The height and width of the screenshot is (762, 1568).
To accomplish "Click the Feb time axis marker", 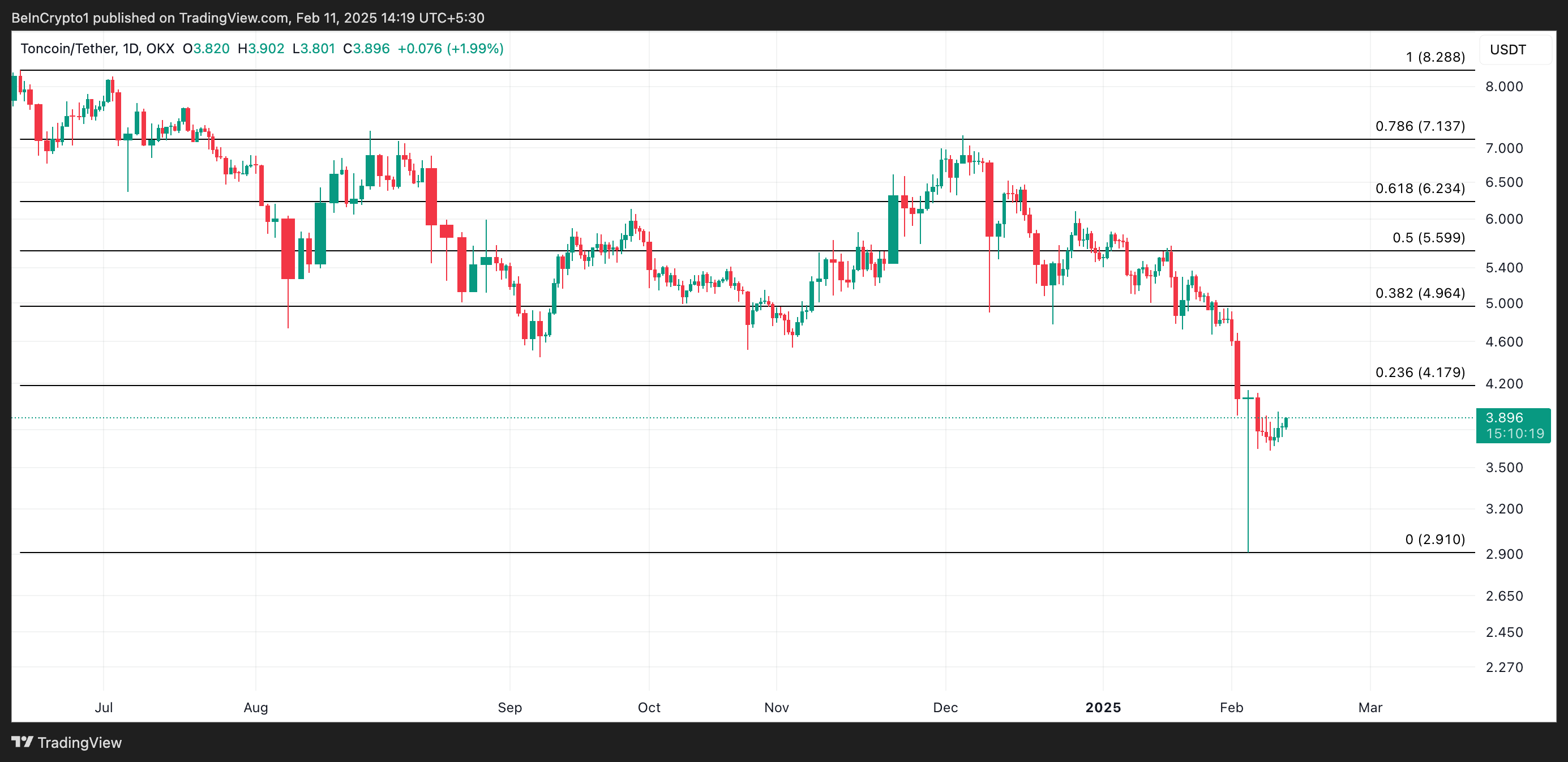I will click(x=1231, y=707).
